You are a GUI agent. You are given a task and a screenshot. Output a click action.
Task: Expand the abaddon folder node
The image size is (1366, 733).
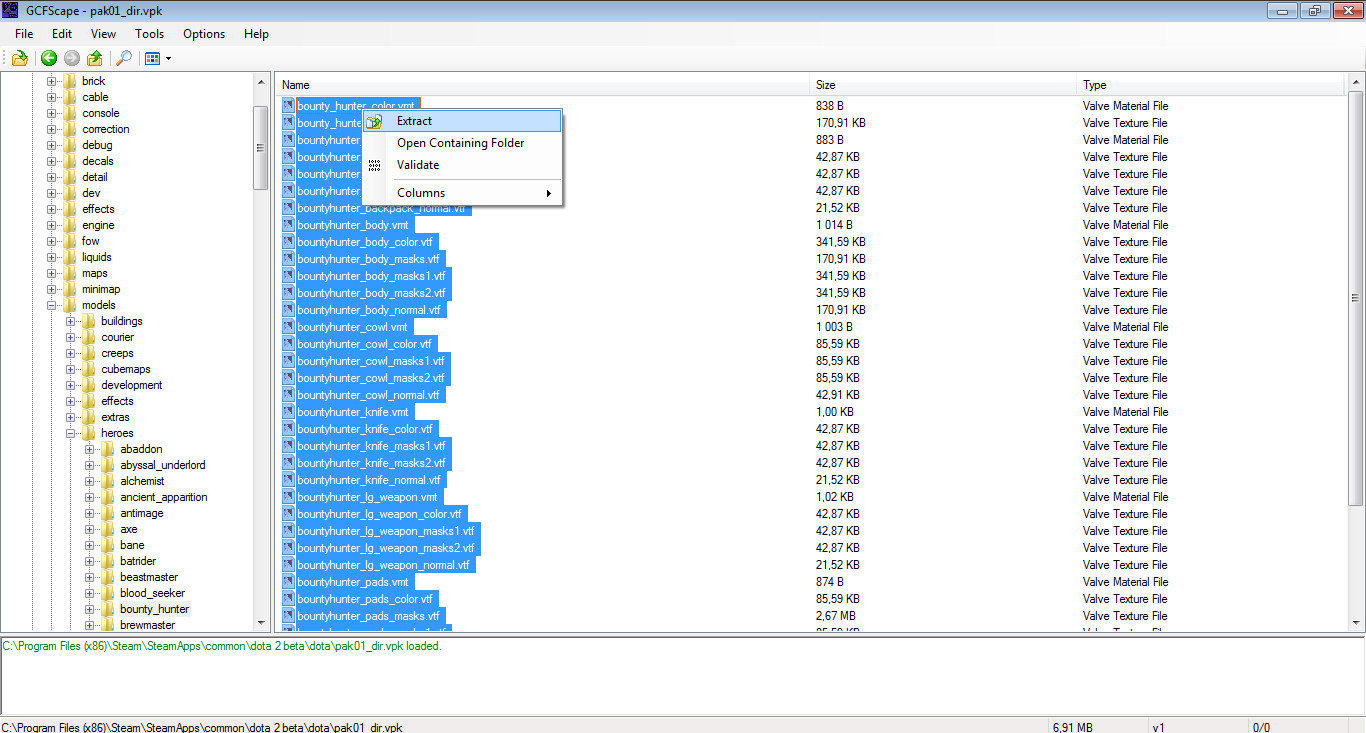point(90,449)
